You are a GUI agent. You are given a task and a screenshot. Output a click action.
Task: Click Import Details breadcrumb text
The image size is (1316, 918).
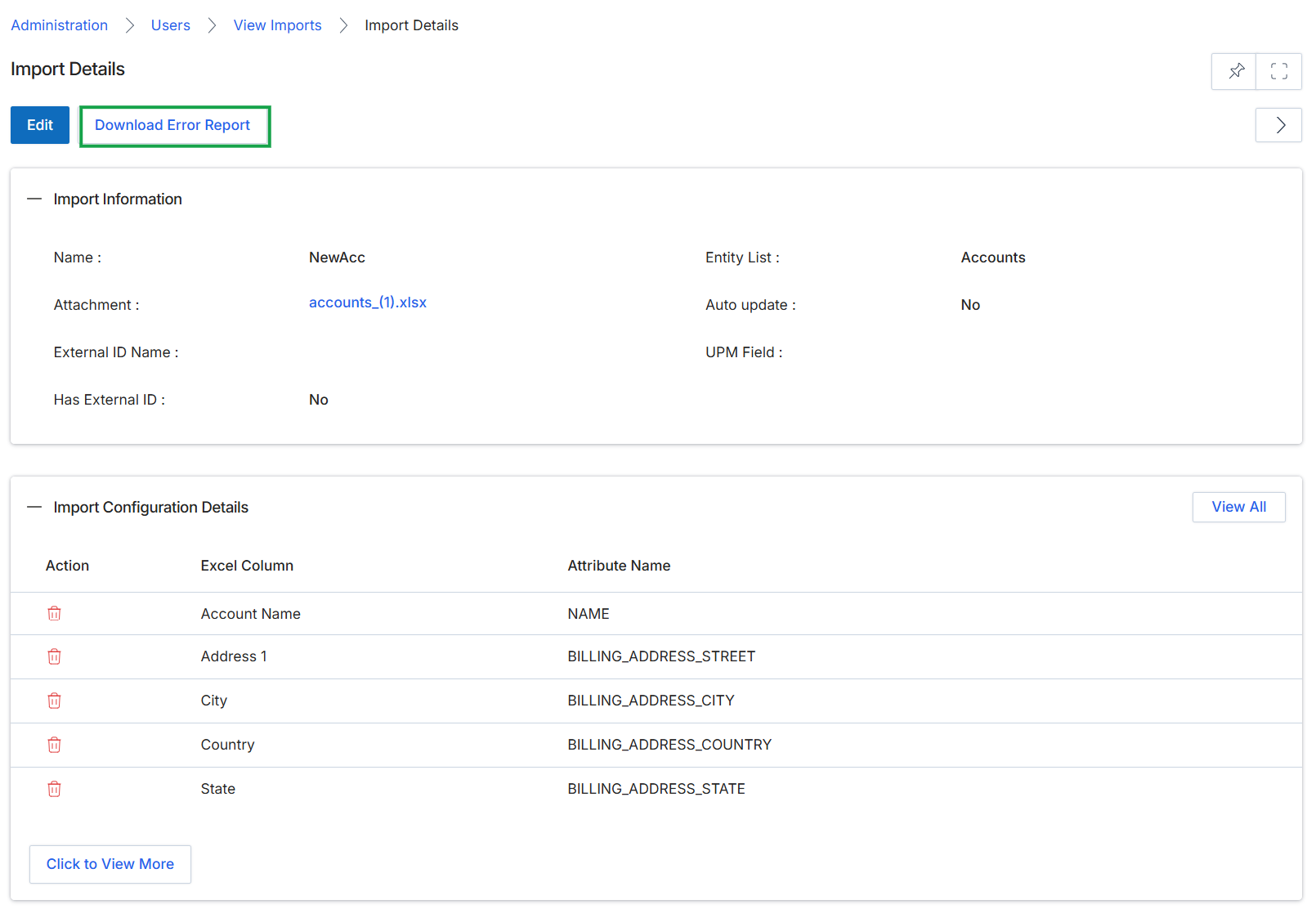411,25
